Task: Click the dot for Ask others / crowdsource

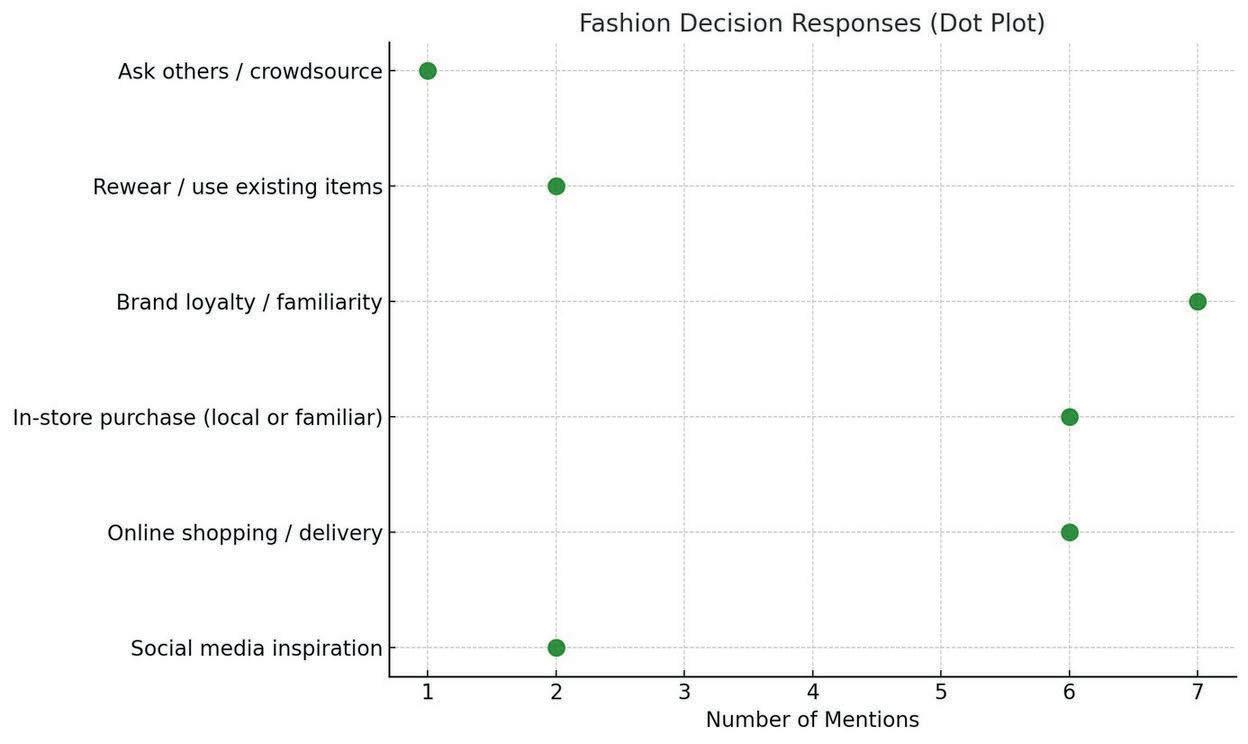Action: 427,71
